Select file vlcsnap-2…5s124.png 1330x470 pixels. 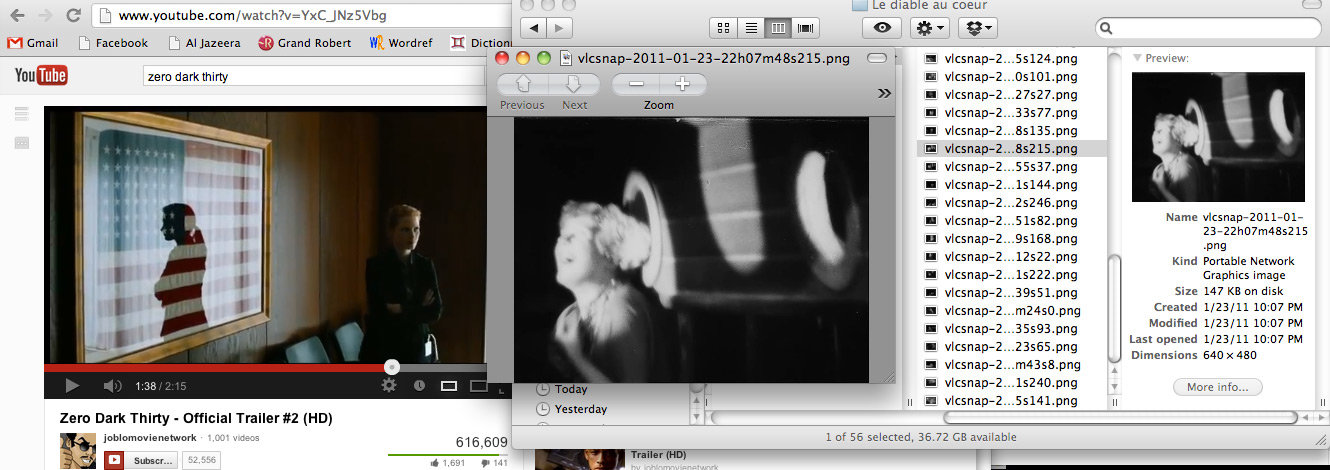pyautogui.click(x=1012, y=59)
